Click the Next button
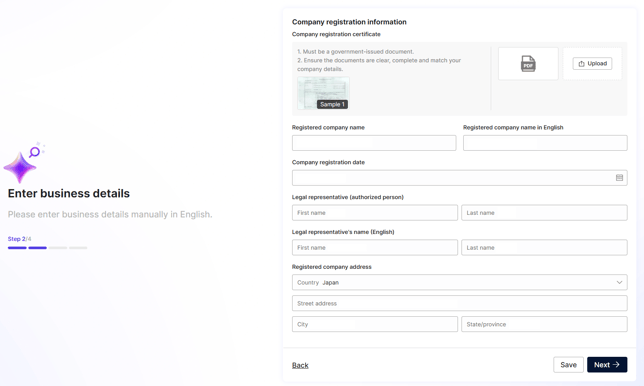 click(x=607, y=365)
